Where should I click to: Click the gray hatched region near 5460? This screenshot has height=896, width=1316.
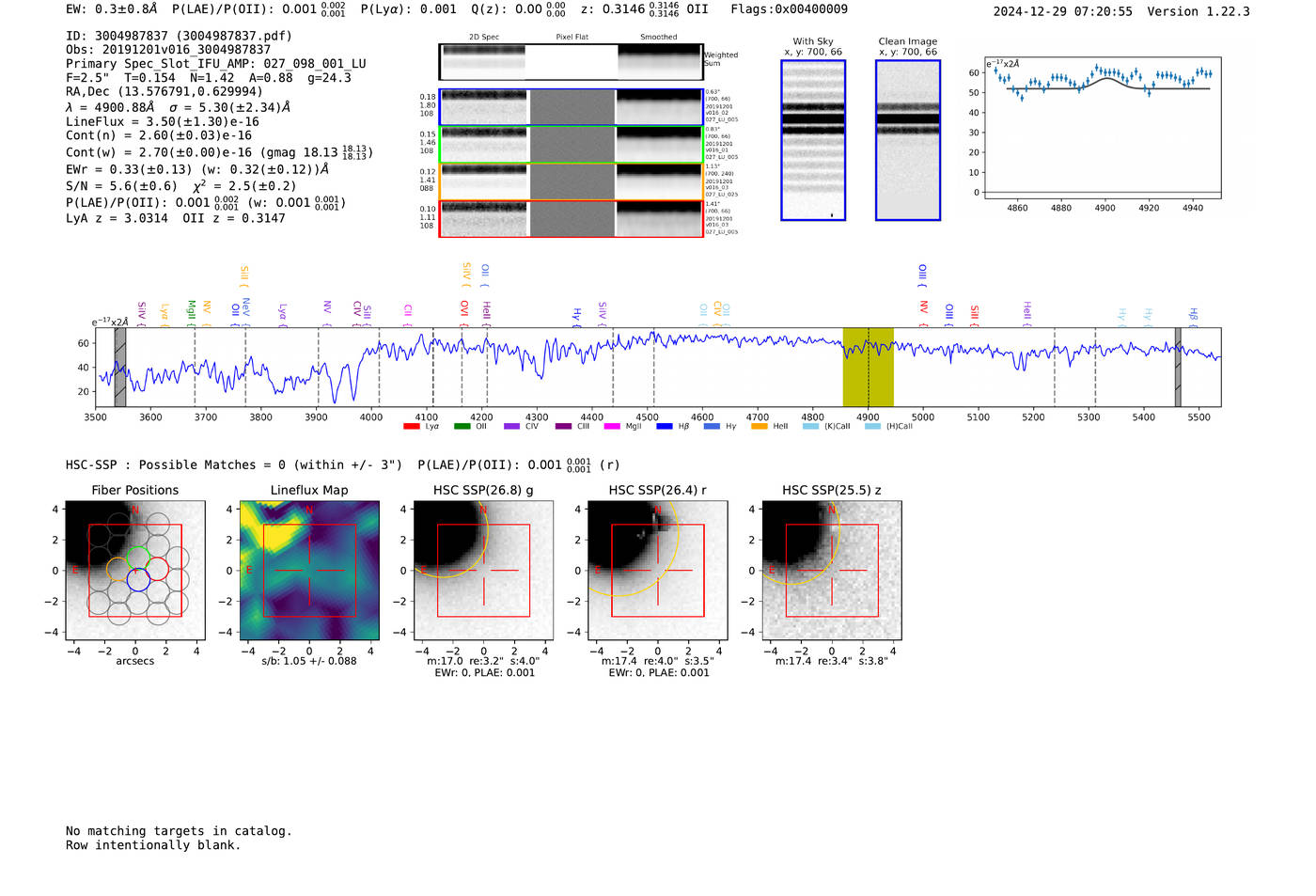pyautogui.click(x=1178, y=367)
